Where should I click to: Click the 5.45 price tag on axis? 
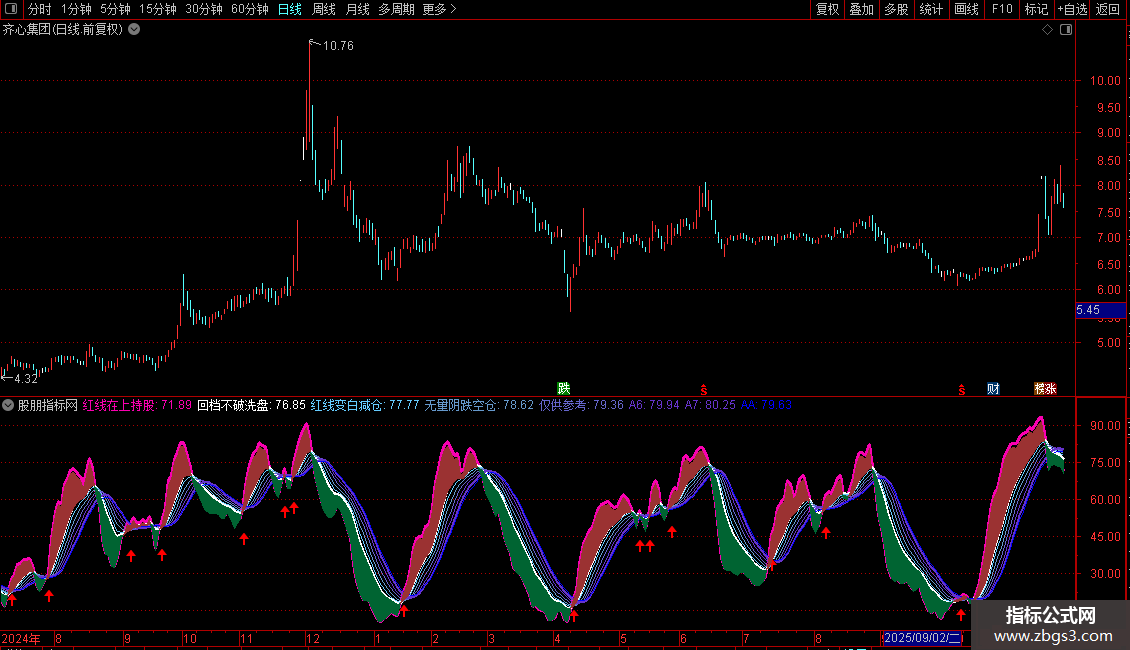(x=1088, y=310)
